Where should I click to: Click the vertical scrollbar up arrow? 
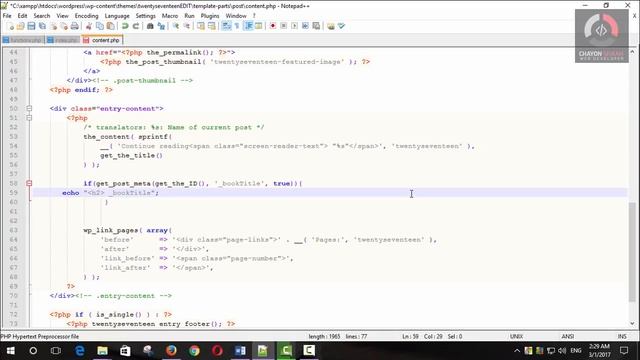click(632, 52)
